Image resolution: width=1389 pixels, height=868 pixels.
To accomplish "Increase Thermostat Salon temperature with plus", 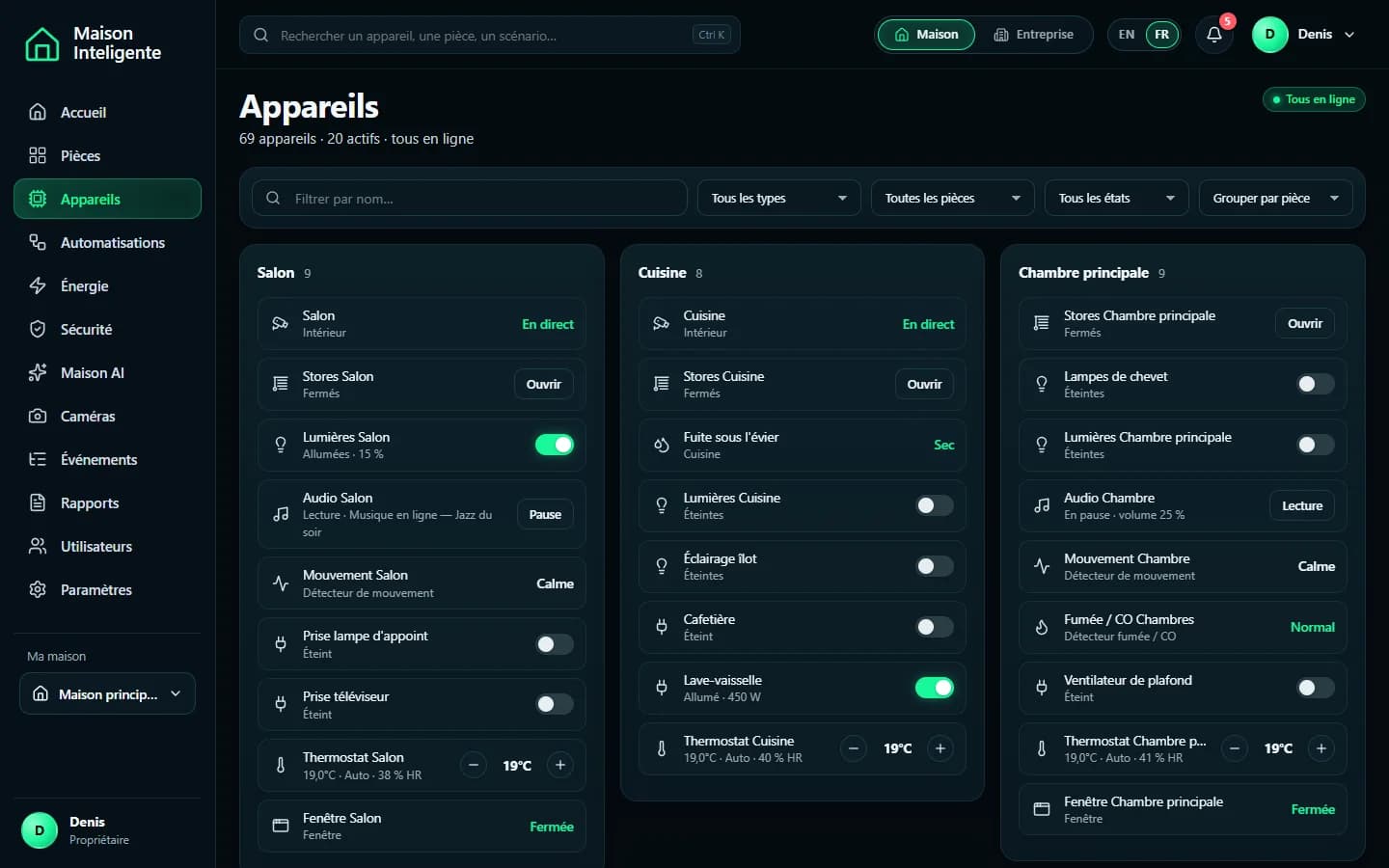I will [560, 765].
